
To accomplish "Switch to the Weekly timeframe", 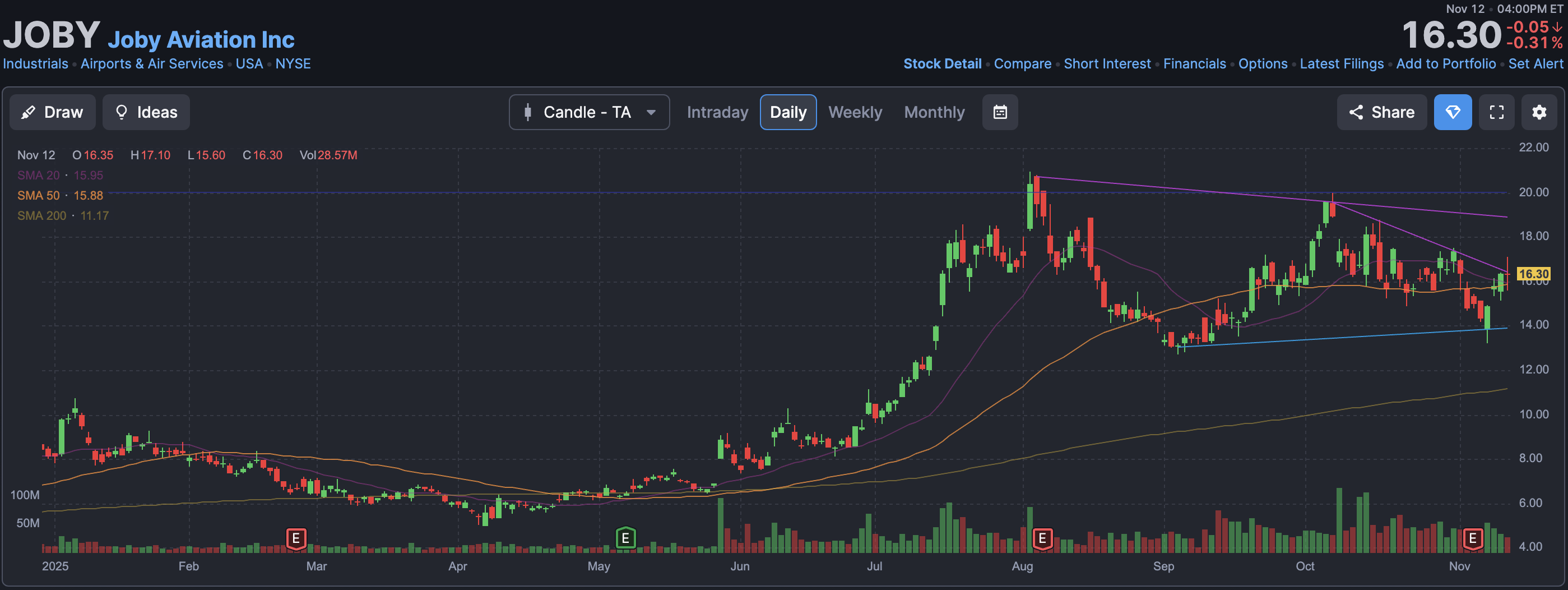I will click(855, 112).
